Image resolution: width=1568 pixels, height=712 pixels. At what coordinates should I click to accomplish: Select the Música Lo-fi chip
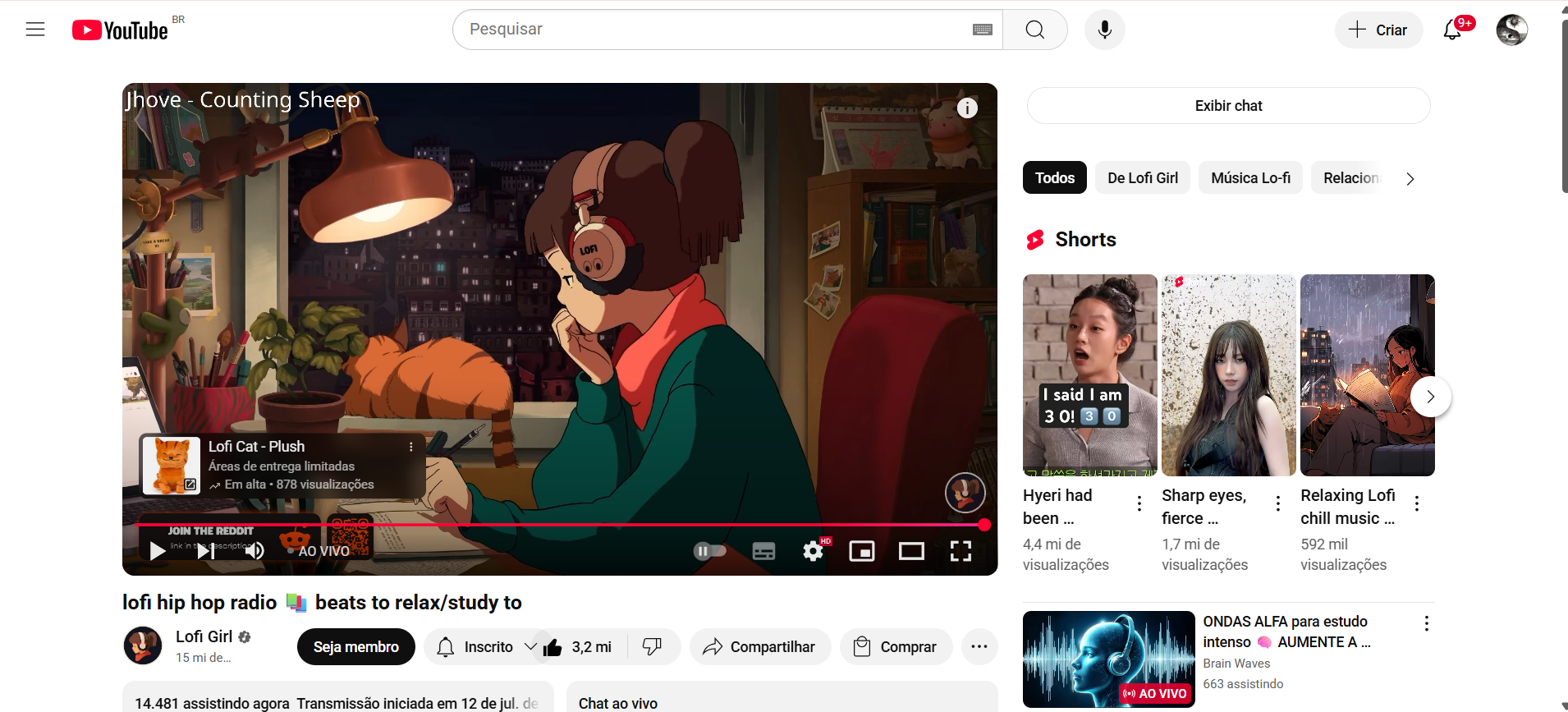(1250, 178)
